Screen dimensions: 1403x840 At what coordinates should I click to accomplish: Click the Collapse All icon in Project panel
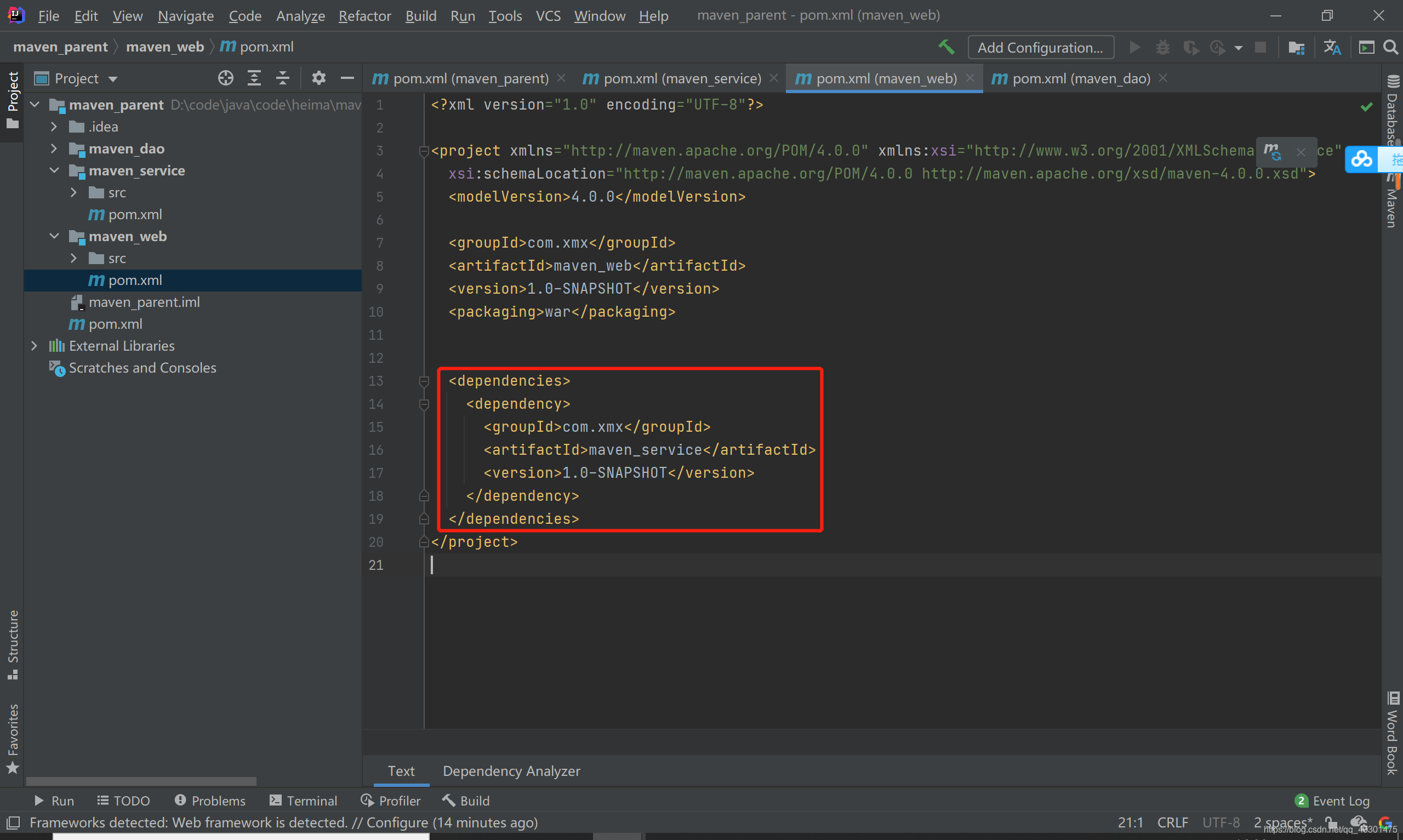tap(282, 78)
